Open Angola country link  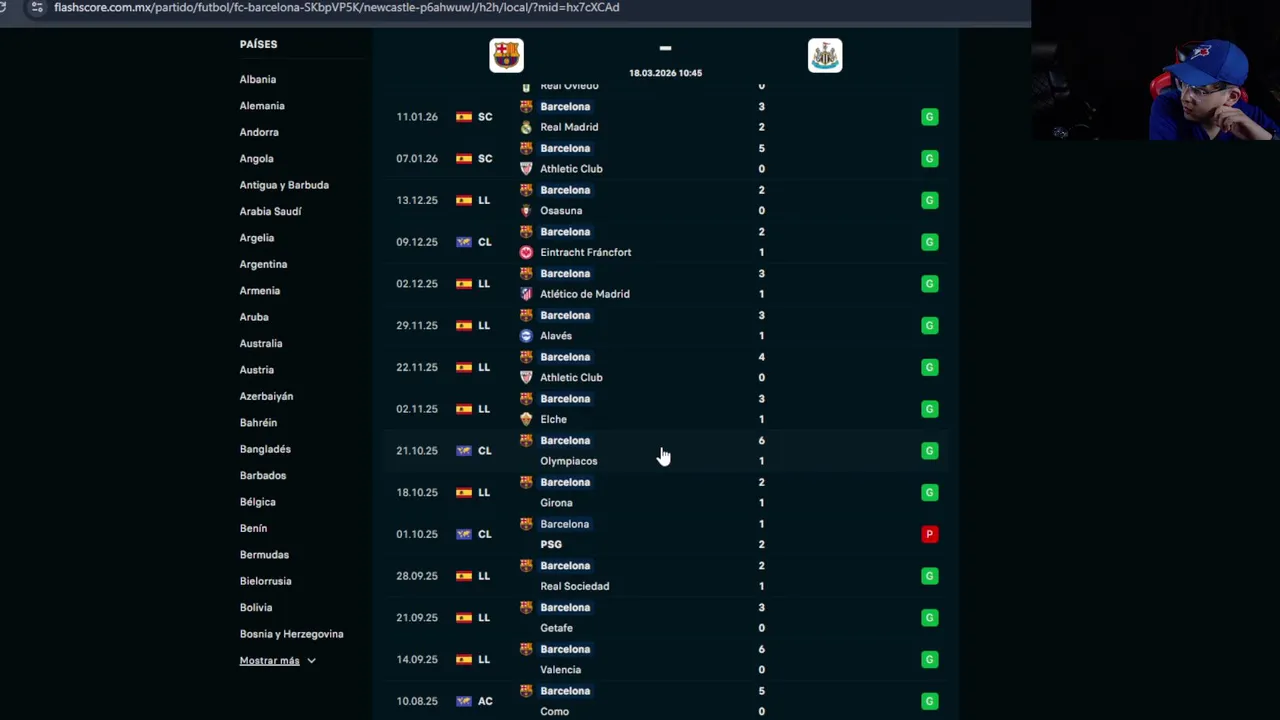point(256,159)
